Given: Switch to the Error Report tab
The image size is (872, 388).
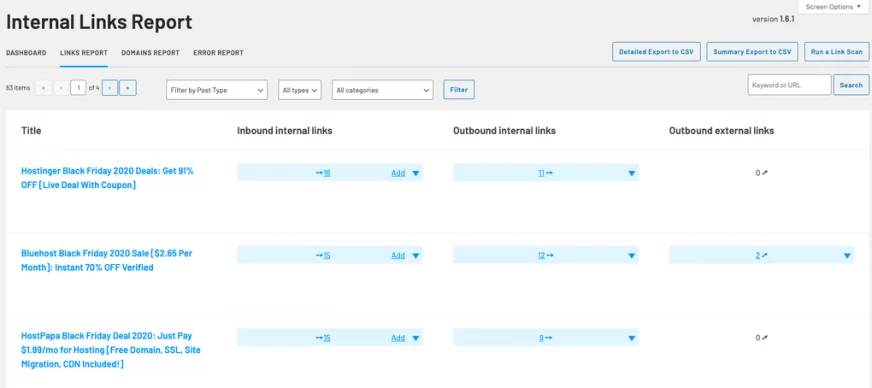Looking at the screenshot, I should click(x=219, y=53).
